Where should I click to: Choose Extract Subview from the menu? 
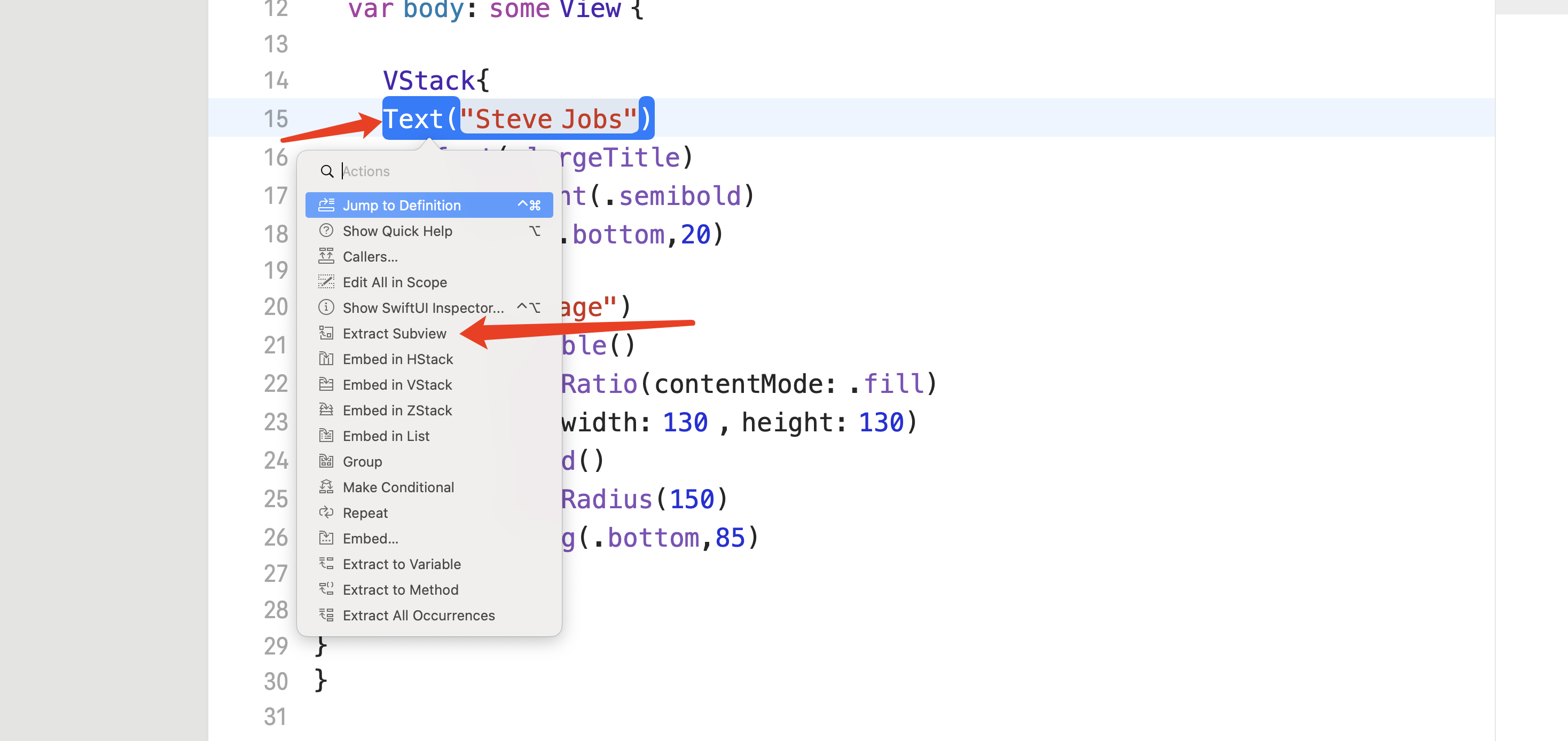tap(394, 333)
